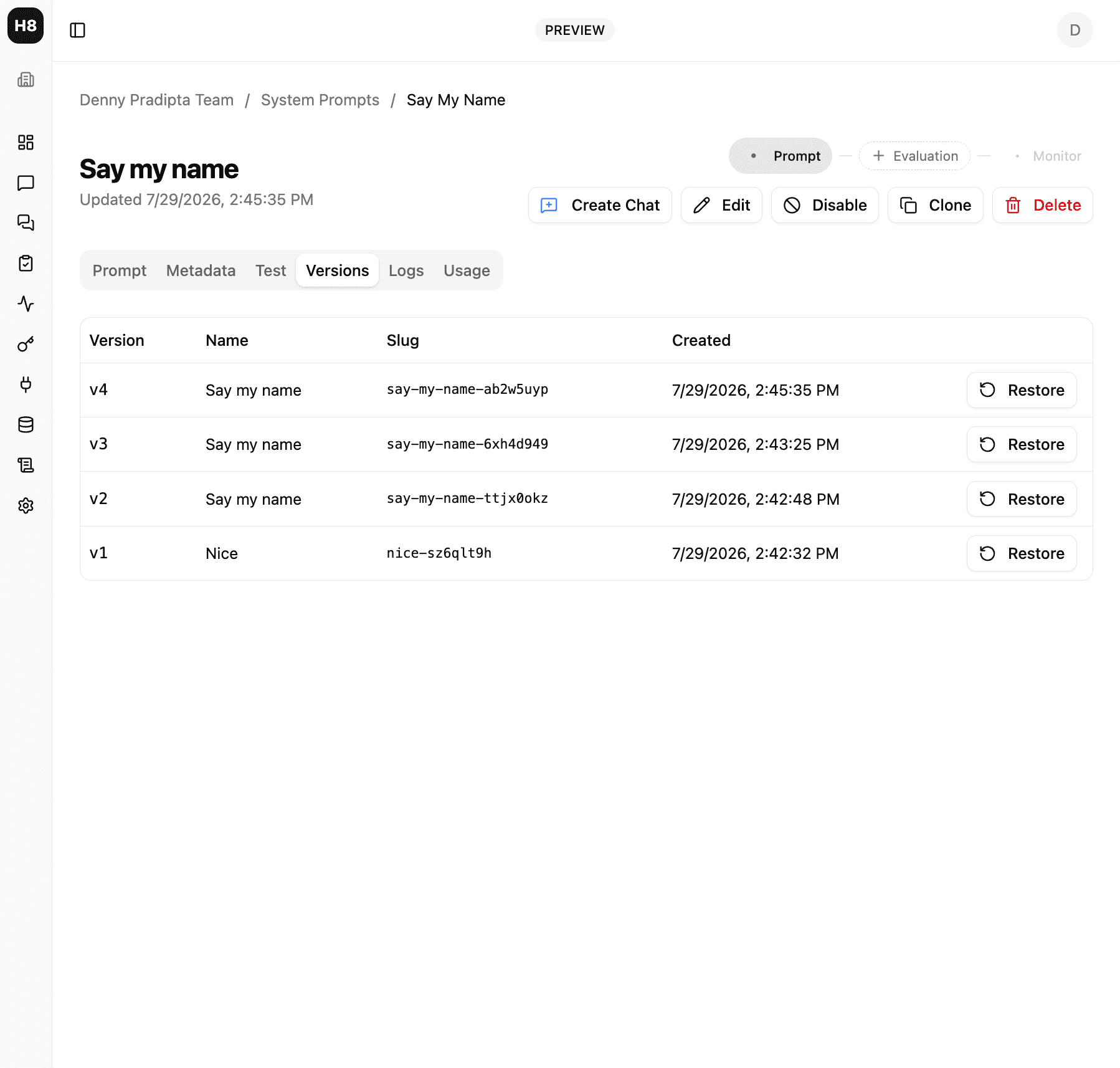Restore version v4
Image resolution: width=1120 pixels, height=1068 pixels.
[1022, 390]
